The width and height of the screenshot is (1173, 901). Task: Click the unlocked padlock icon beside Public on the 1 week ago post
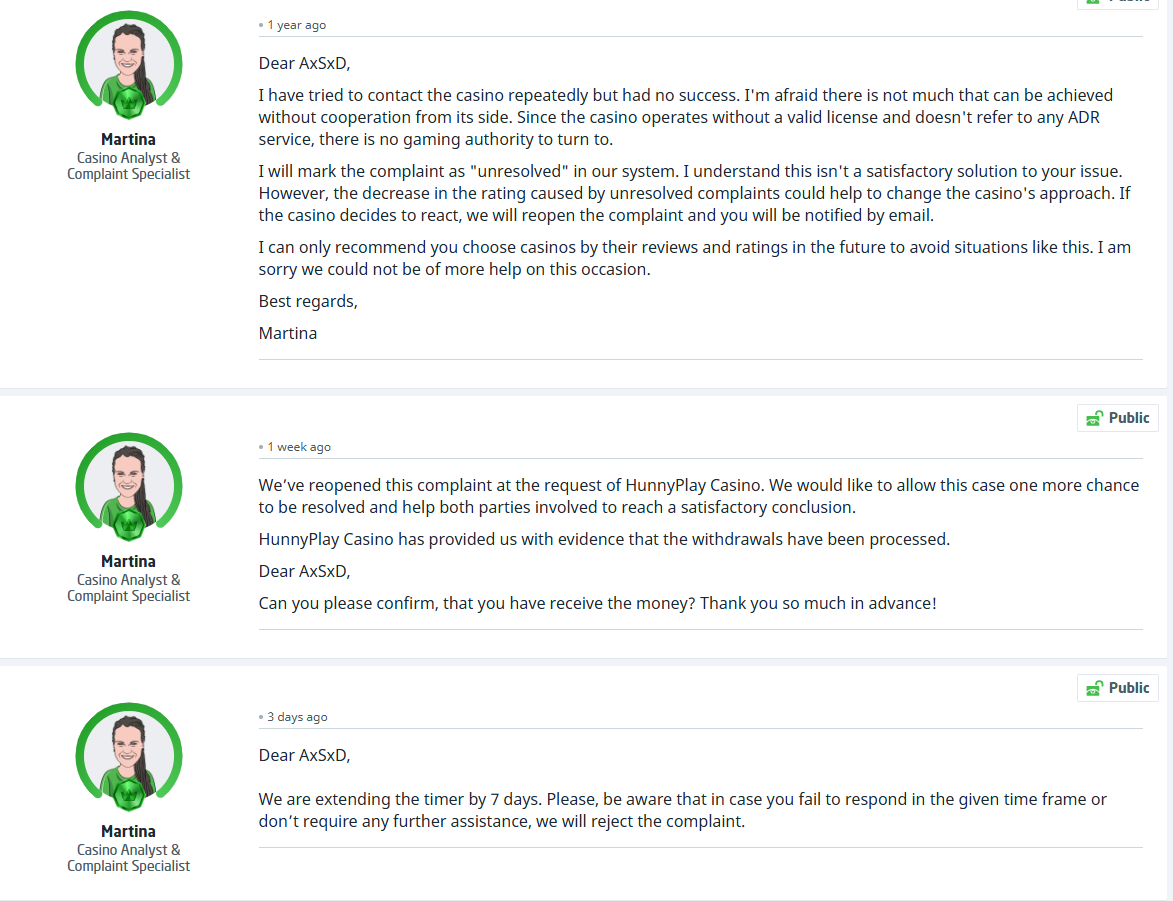1094,418
